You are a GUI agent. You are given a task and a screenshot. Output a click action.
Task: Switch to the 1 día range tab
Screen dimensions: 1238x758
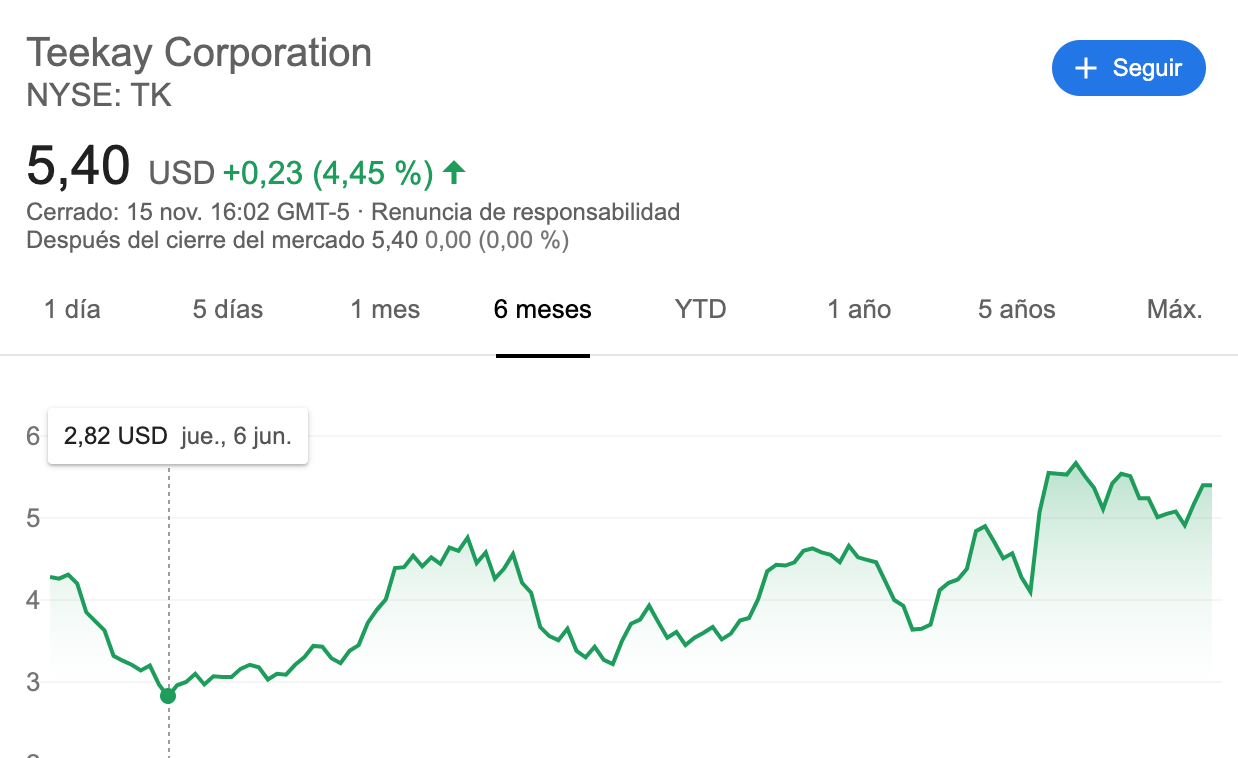coord(72,309)
